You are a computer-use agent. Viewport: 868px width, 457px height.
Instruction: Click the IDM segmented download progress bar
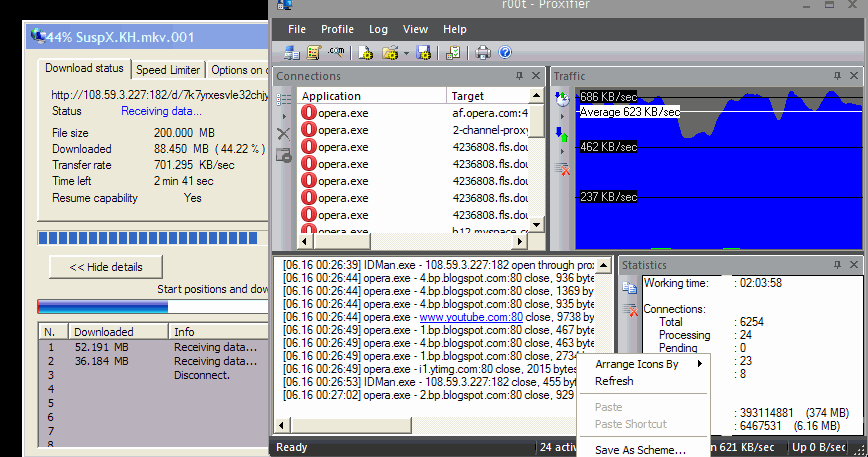click(x=153, y=238)
